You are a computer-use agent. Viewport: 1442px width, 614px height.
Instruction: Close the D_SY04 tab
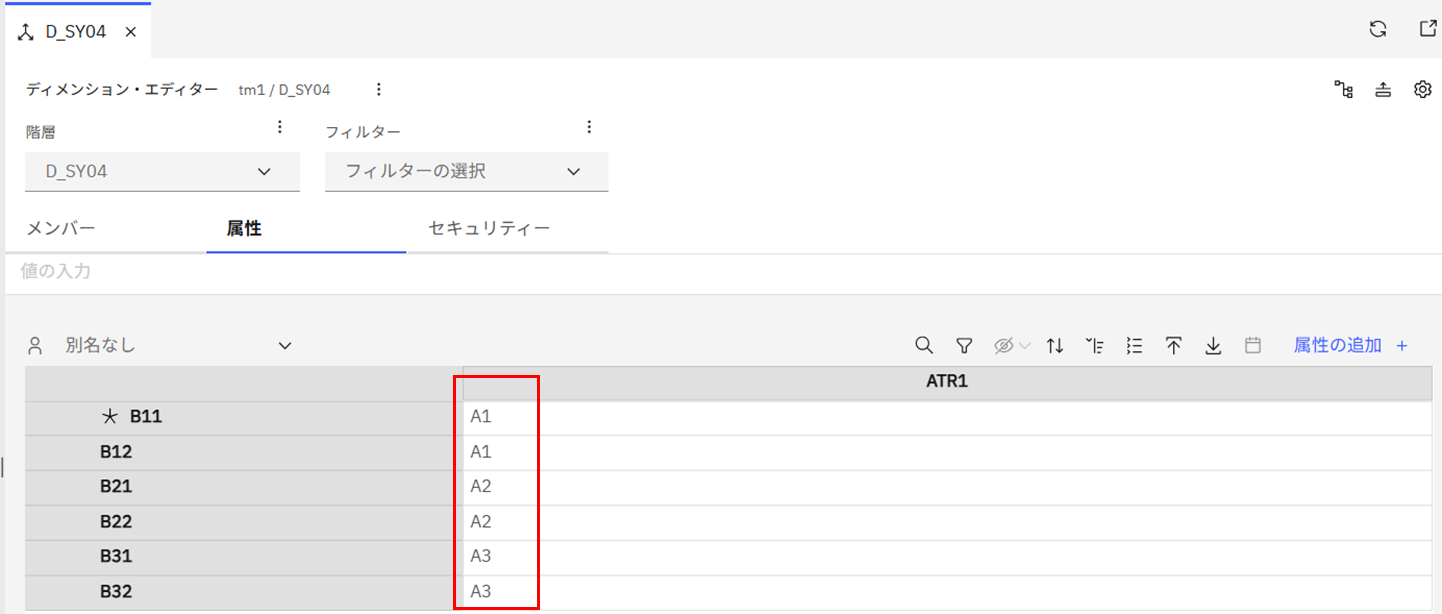[x=131, y=32]
